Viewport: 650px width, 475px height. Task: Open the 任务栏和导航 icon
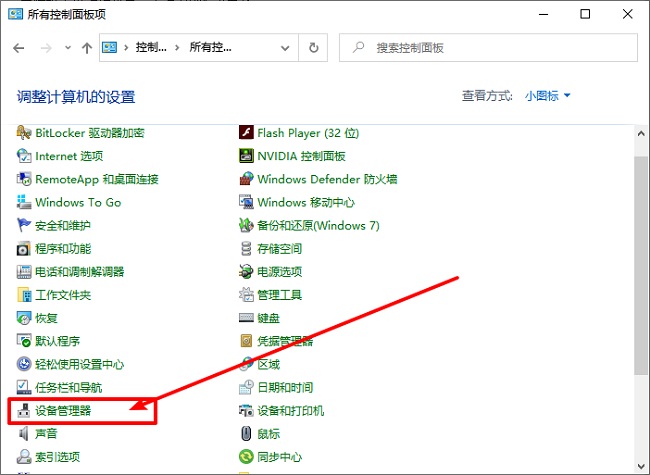[24, 388]
